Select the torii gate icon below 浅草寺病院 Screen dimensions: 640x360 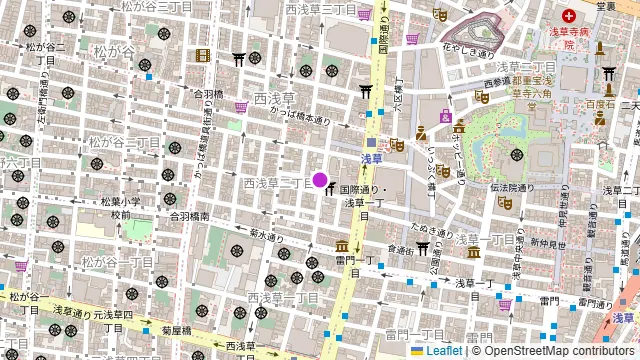pyautogui.click(x=609, y=73)
